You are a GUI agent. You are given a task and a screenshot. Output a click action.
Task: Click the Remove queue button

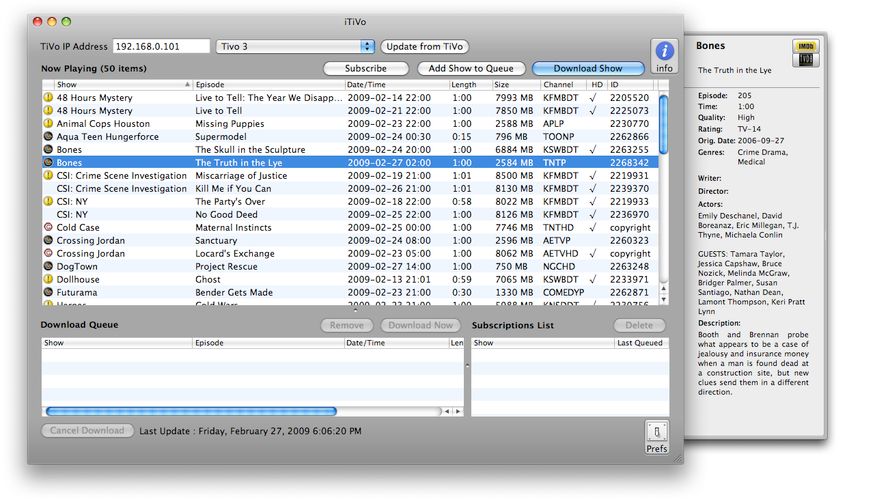point(347,325)
